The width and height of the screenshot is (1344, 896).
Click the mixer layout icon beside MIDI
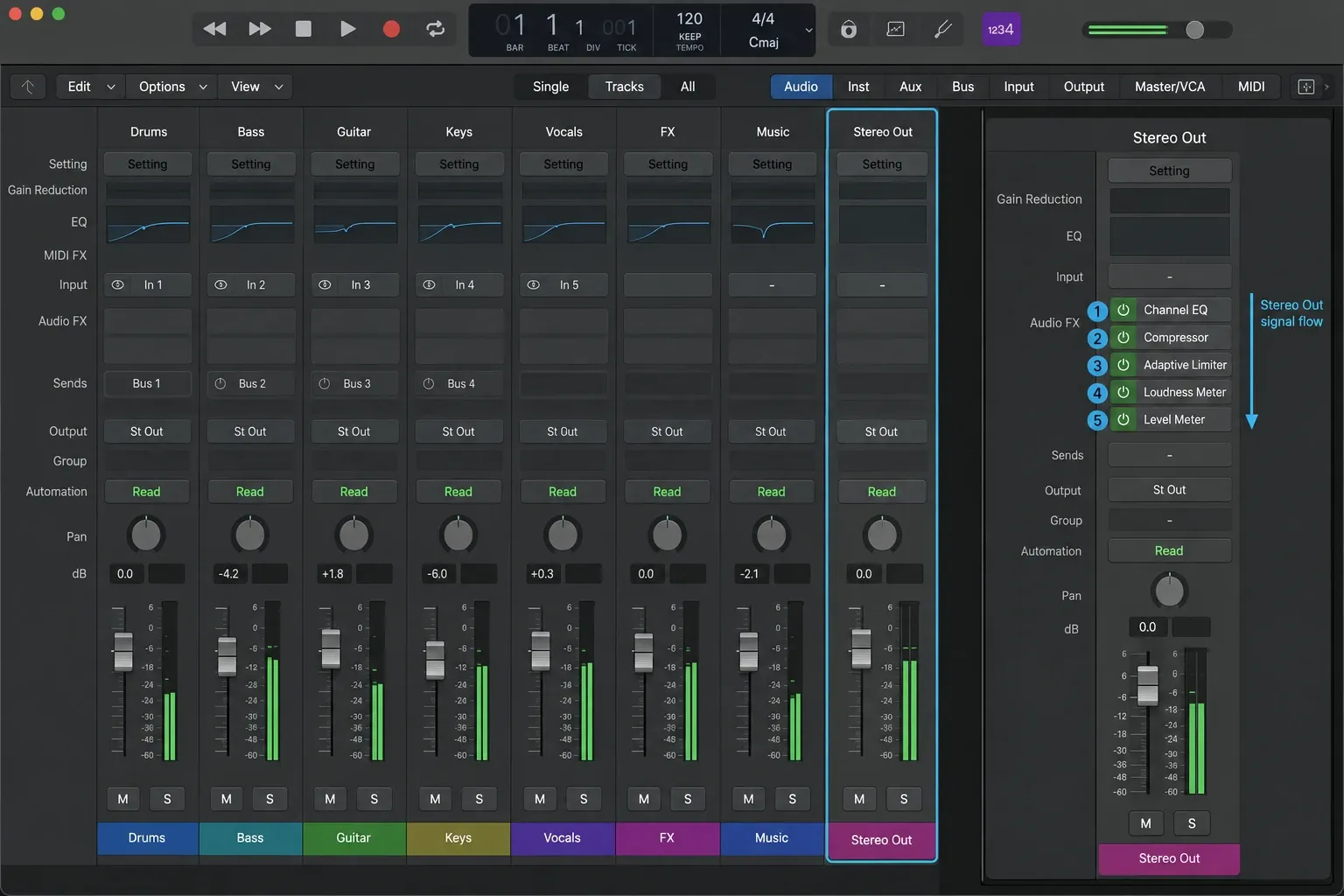tap(1305, 87)
